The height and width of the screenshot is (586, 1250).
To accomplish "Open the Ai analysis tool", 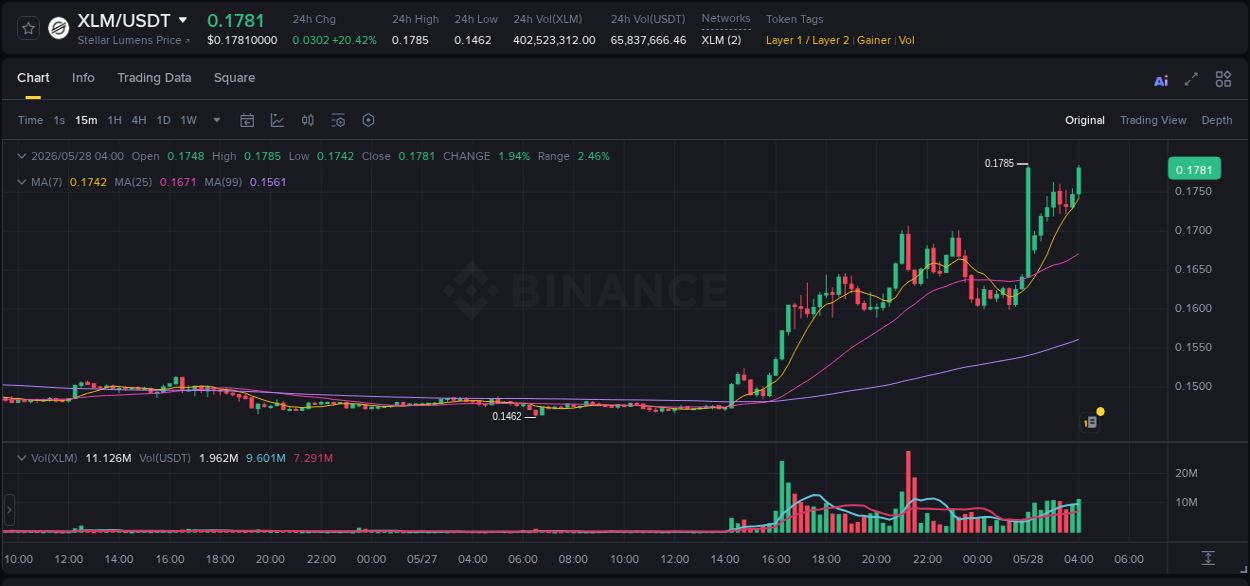I will tap(1161, 80).
